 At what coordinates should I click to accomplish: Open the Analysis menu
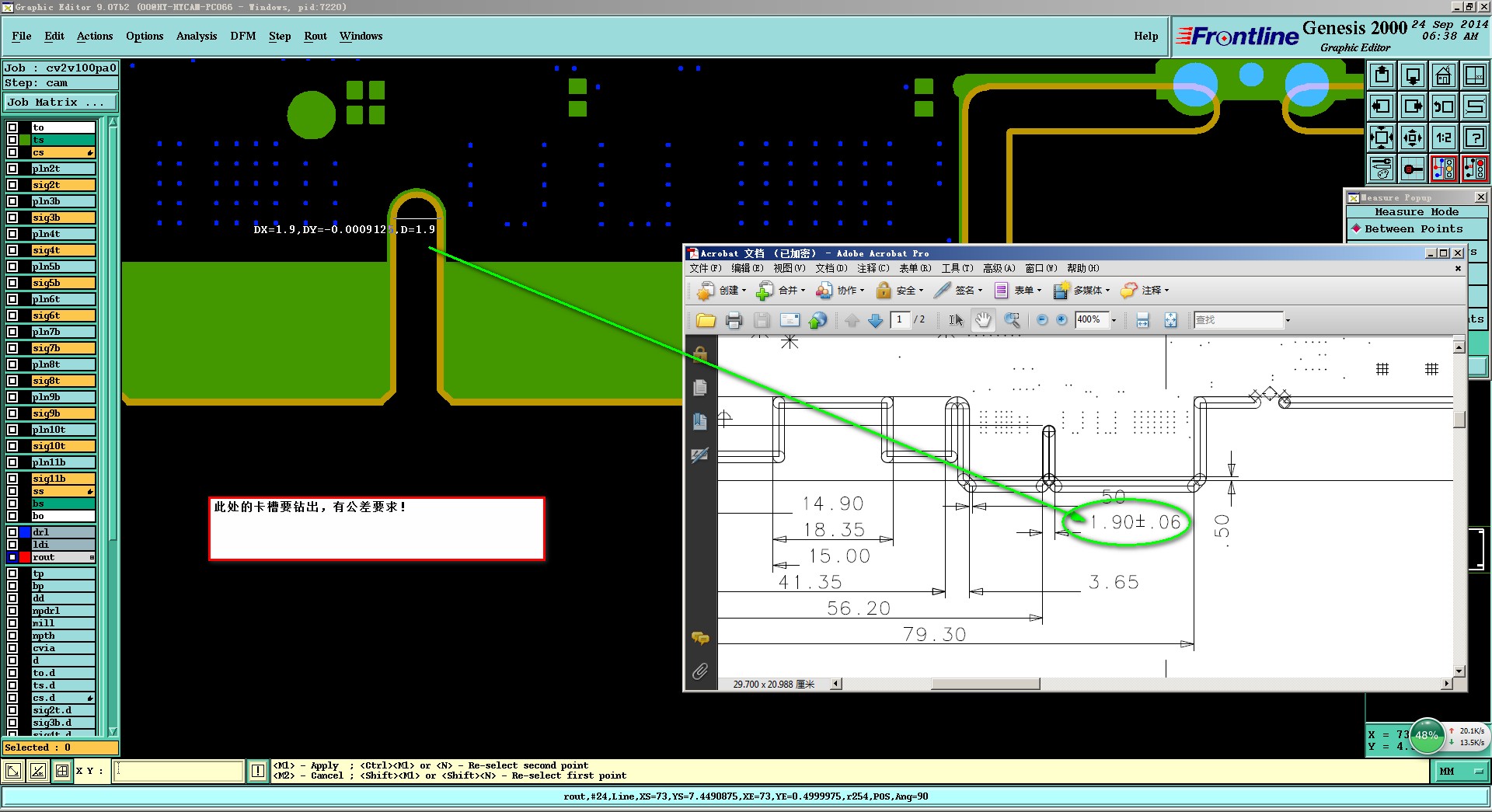(x=197, y=36)
